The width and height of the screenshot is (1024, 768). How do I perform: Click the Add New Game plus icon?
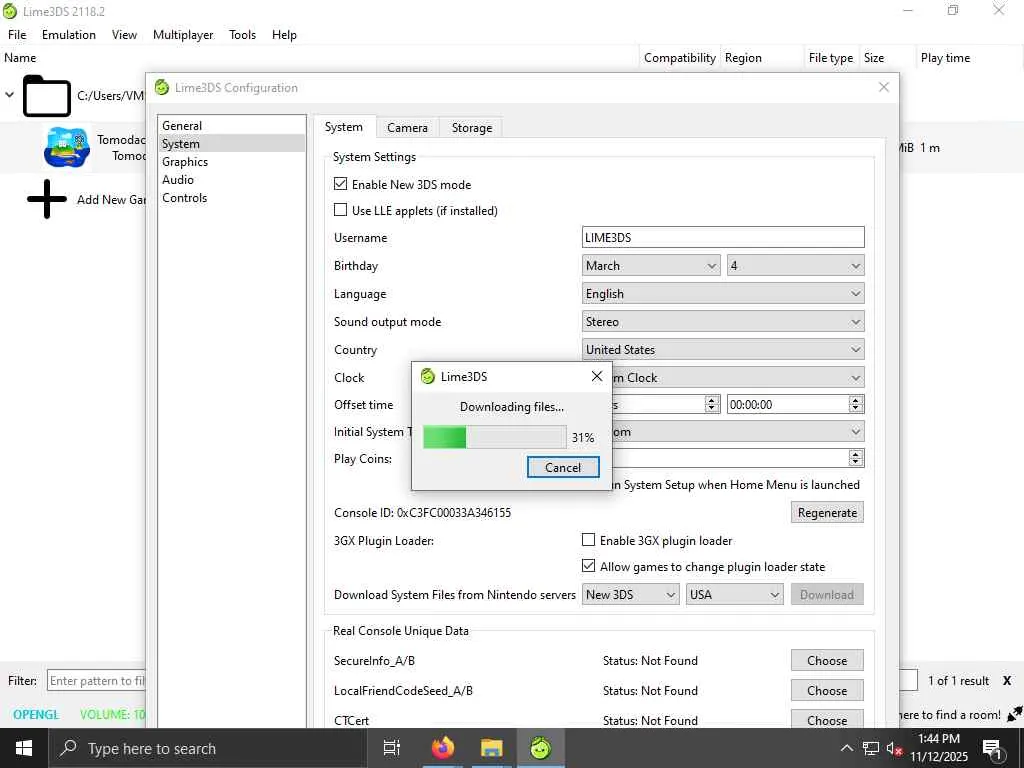46,199
